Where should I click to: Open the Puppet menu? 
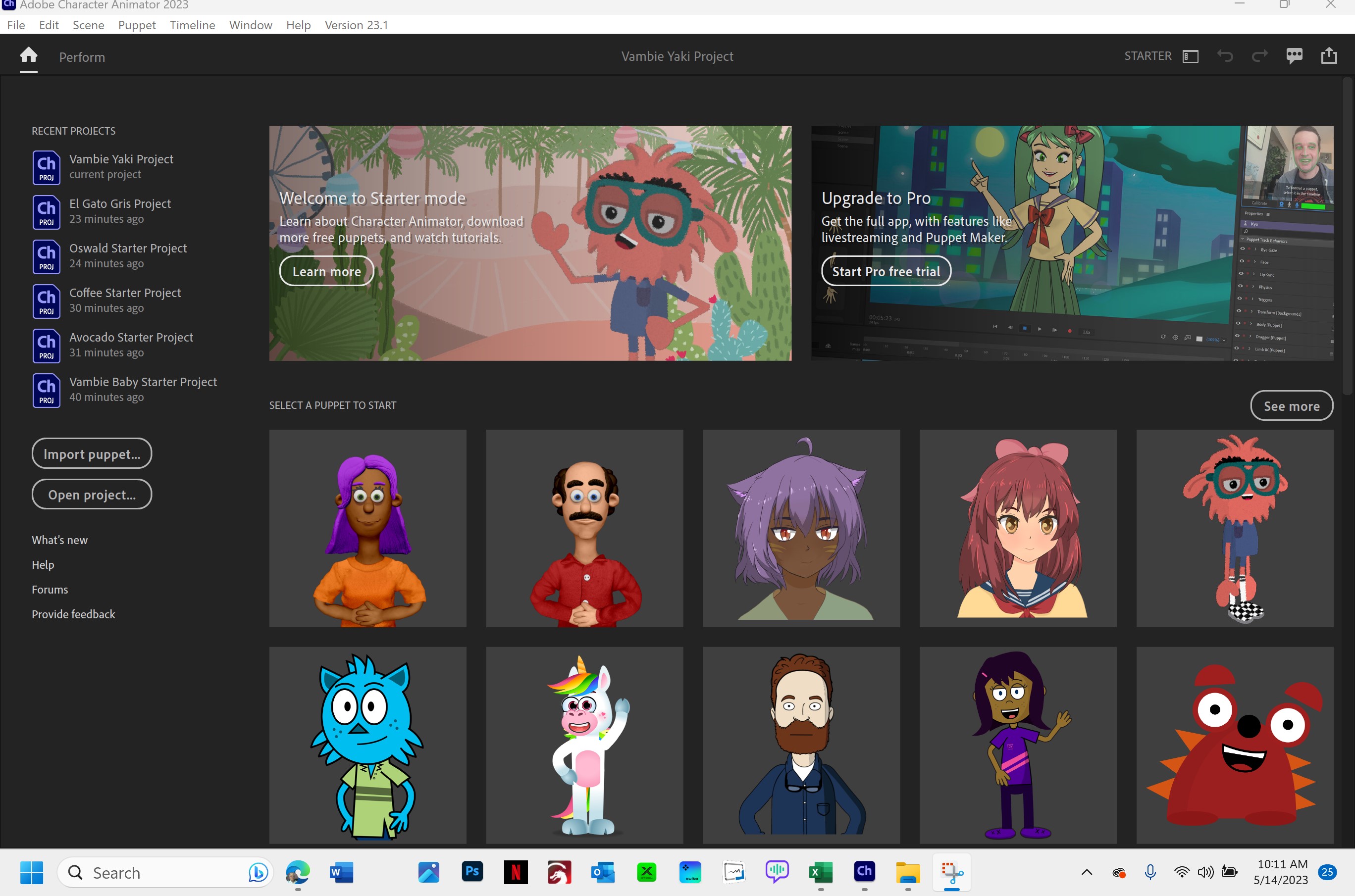point(137,25)
